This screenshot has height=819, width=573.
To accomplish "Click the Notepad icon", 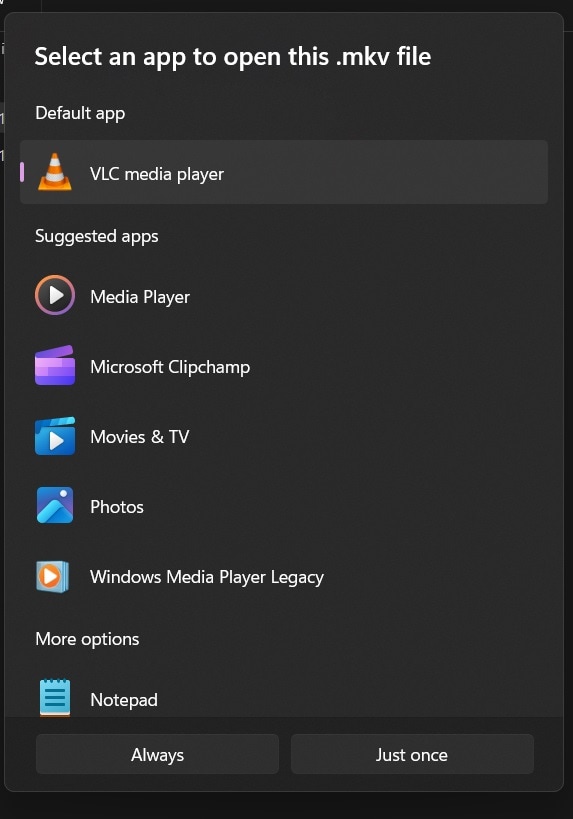I will [x=55, y=698].
